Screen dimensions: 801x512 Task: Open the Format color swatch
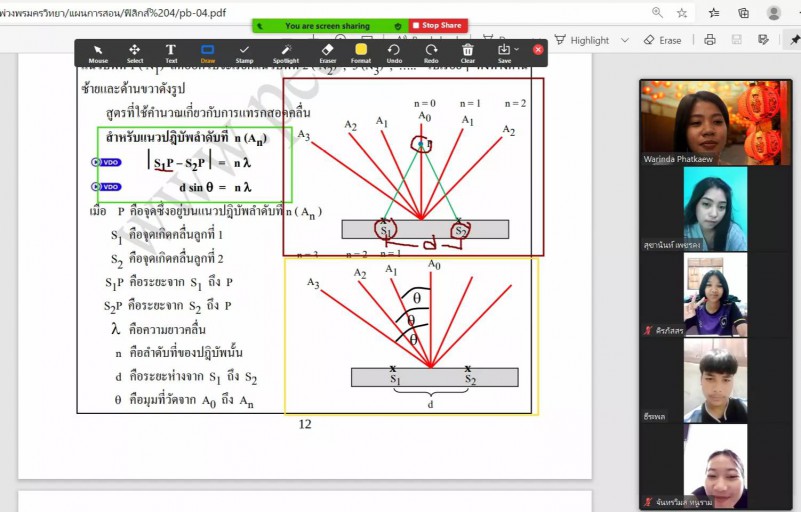click(361, 53)
